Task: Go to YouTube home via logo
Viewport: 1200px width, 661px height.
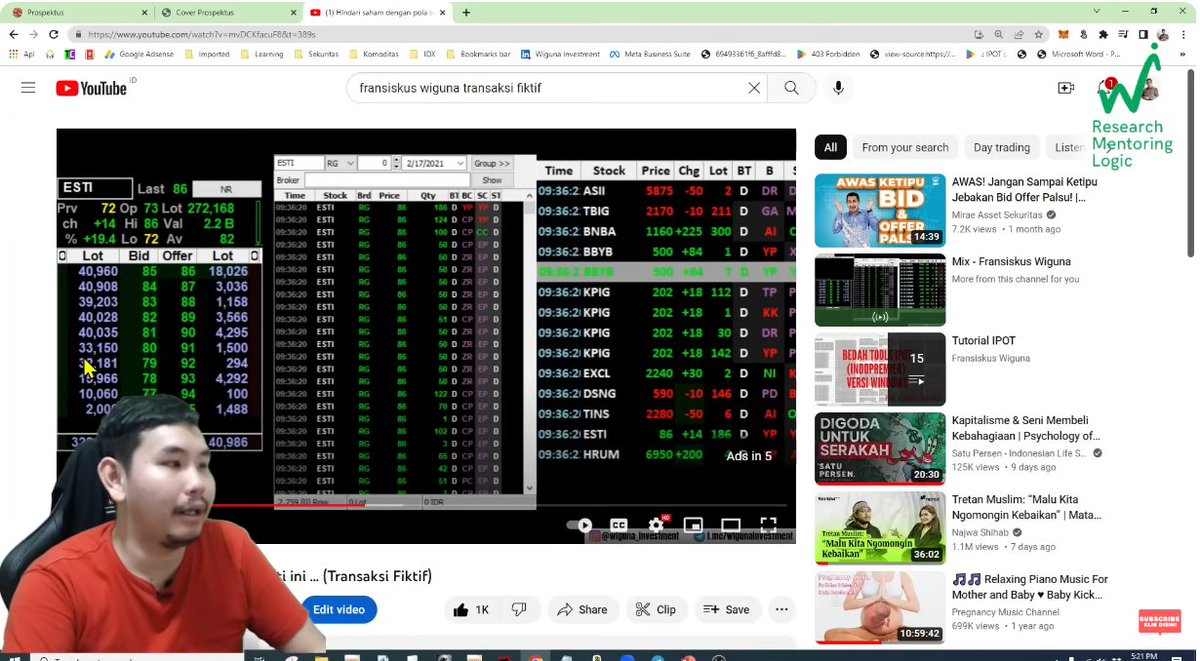Action: pos(91,88)
